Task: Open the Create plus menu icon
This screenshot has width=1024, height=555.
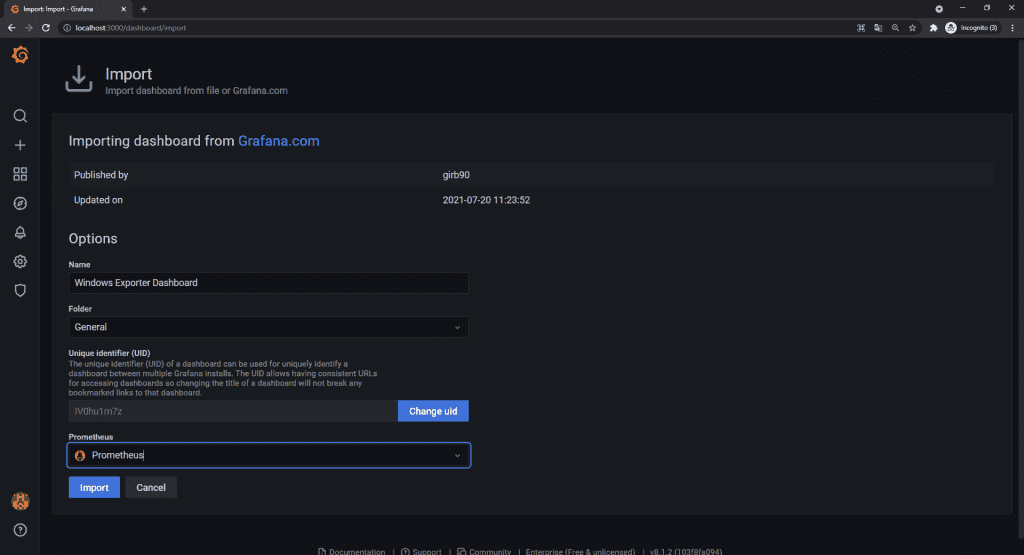Action: pyautogui.click(x=20, y=145)
